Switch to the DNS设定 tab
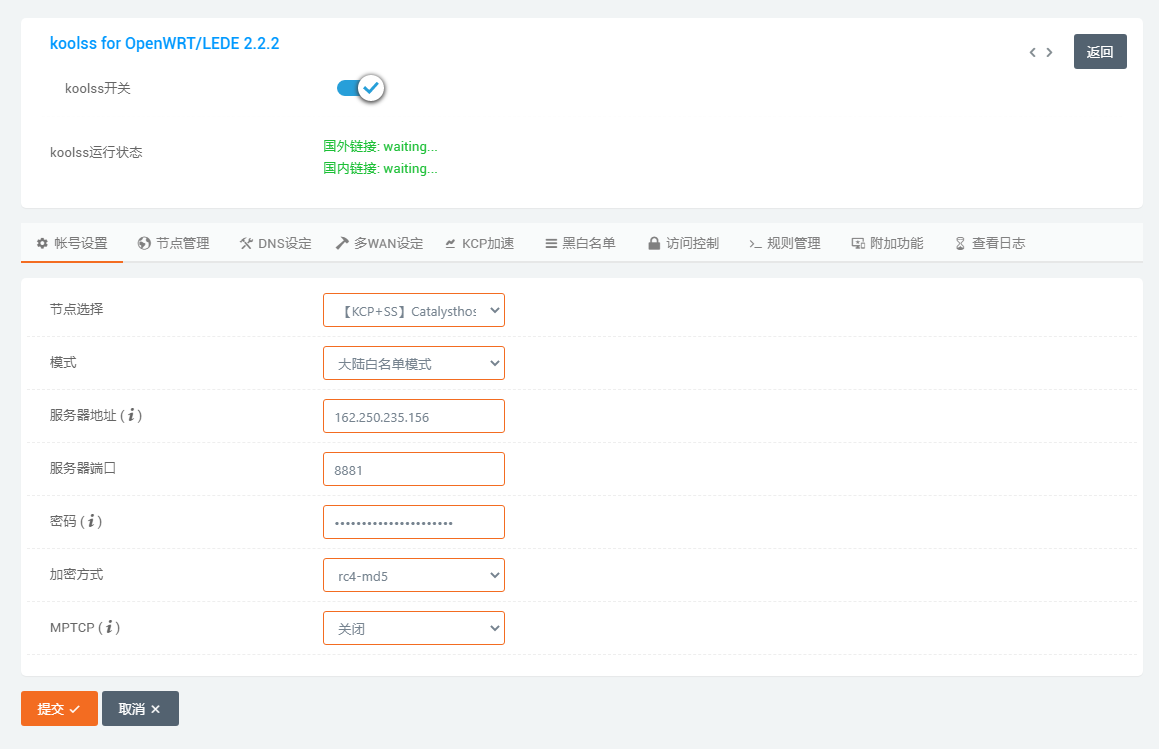This screenshot has width=1159, height=749. coord(275,243)
